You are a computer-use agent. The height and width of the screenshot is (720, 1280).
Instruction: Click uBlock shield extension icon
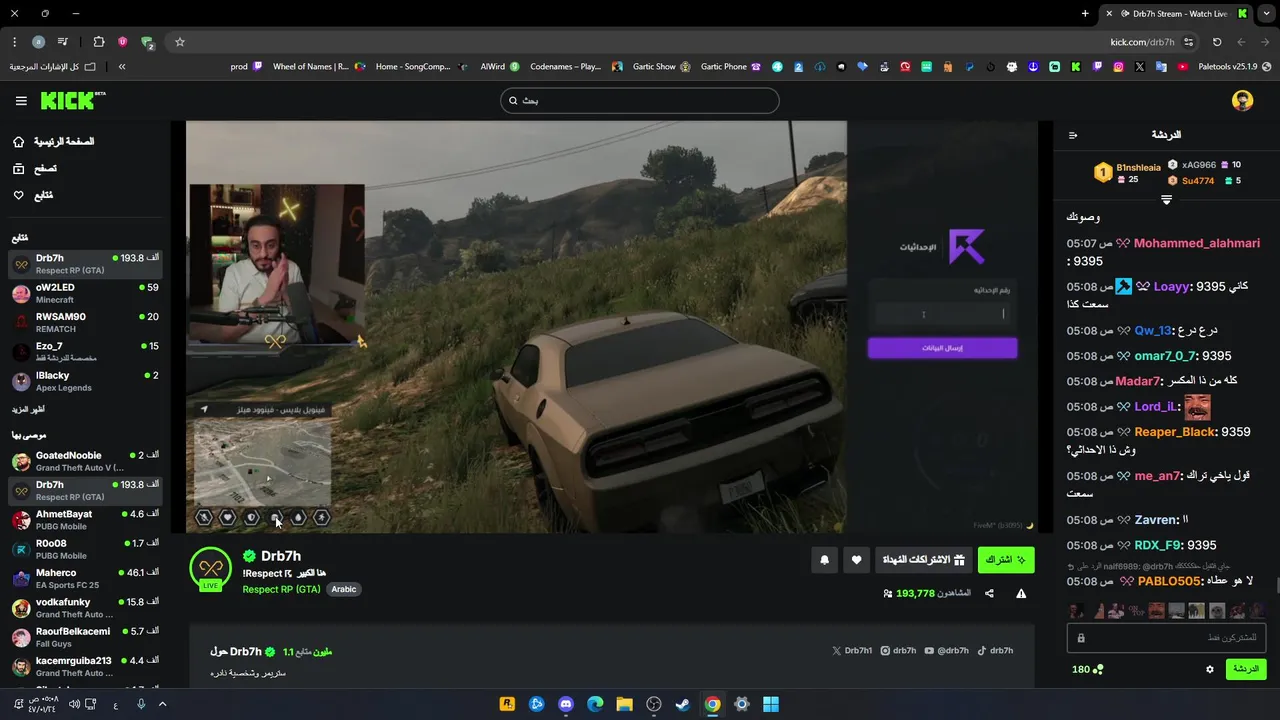[x=123, y=42]
